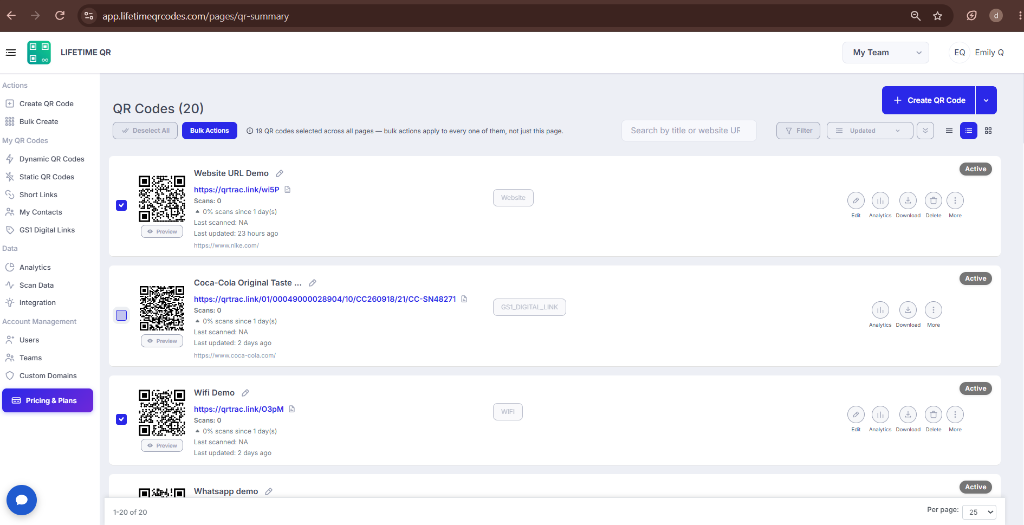The image size is (1024, 525).
Task: Open the hamburger sidebar menu
Action: coord(10,52)
